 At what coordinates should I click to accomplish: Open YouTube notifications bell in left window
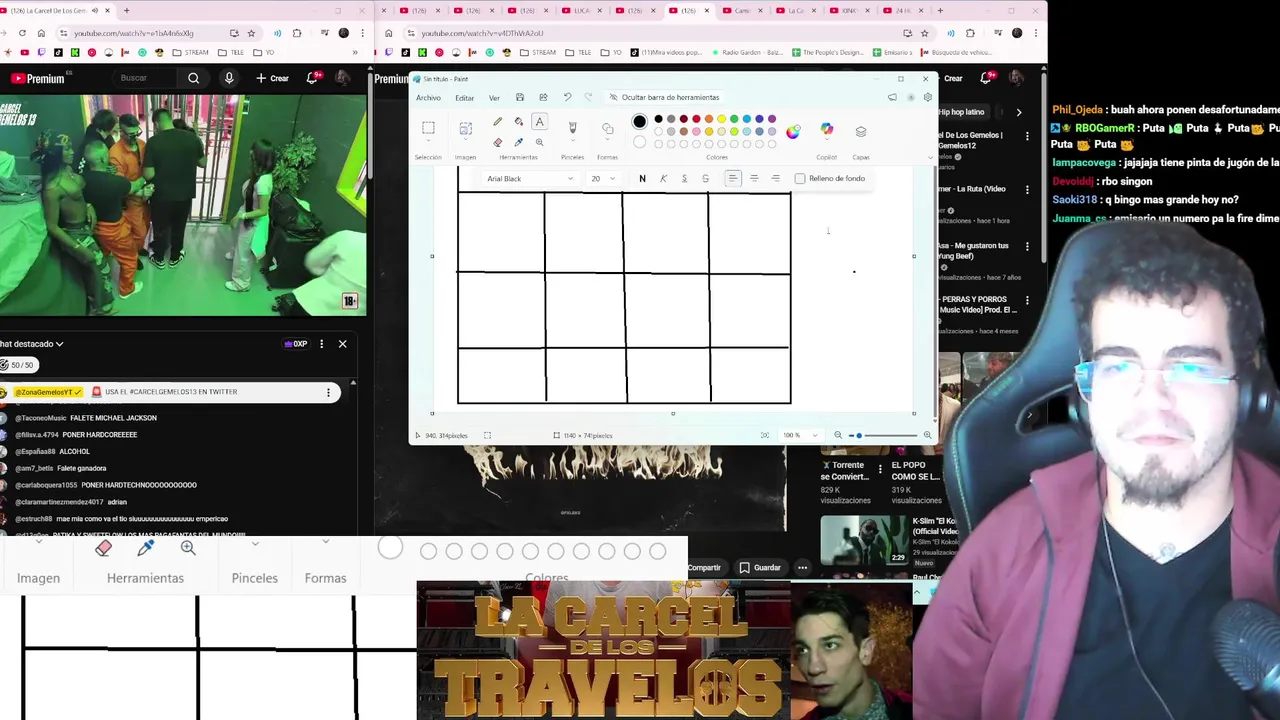314,78
